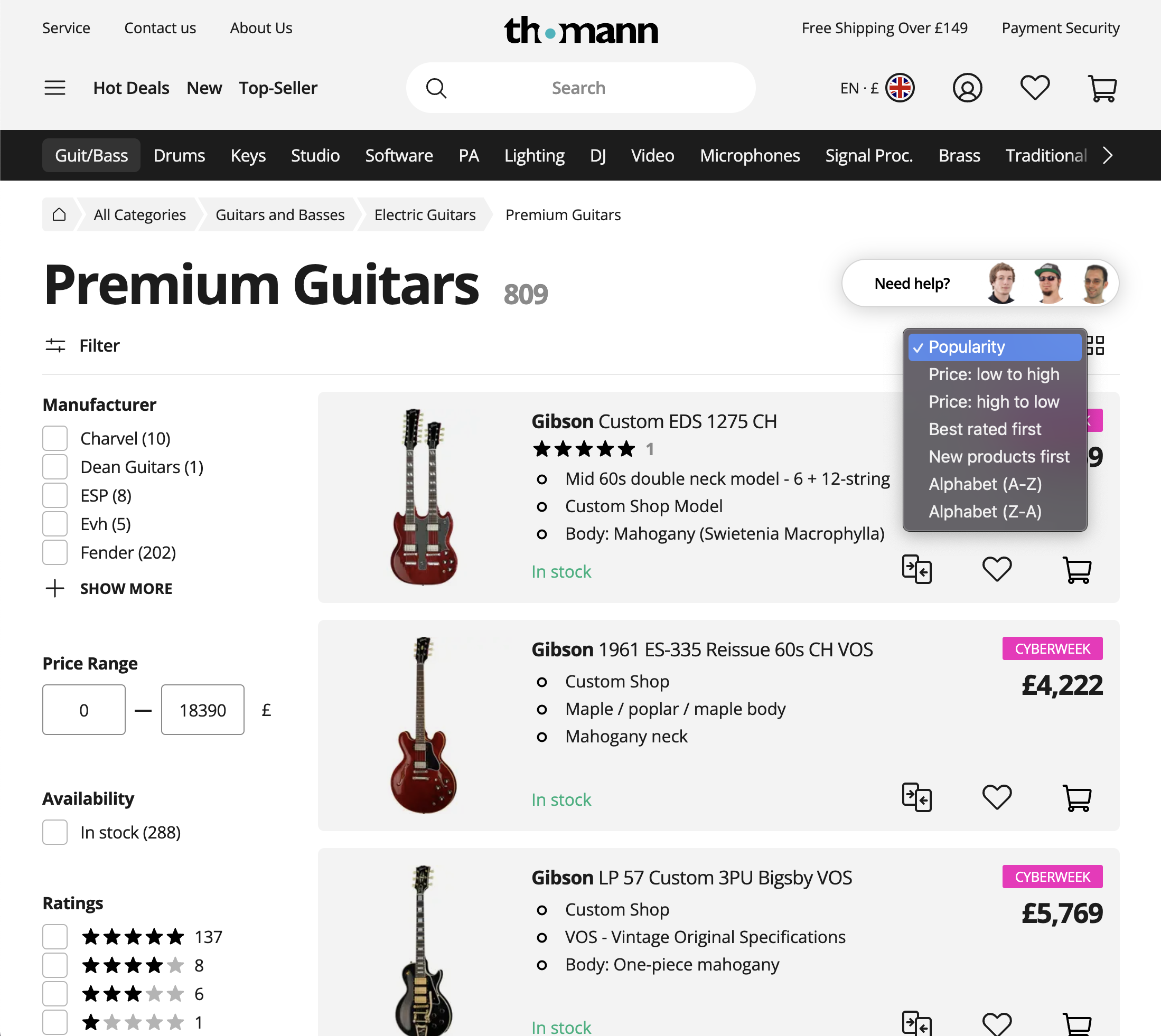Click the search magnifier icon
This screenshot has height=1036, width=1161.
436,88
